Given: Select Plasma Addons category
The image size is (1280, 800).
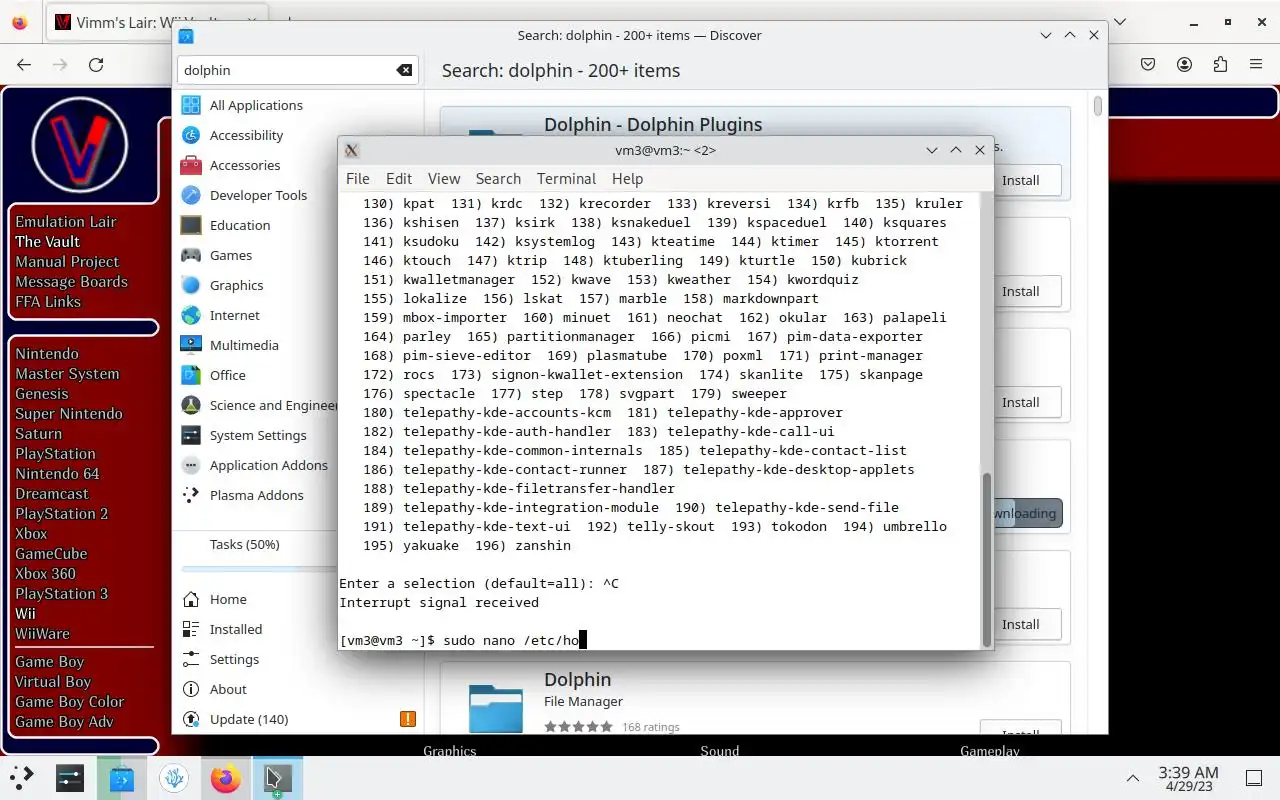Looking at the screenshot, I should pos(257,495).
